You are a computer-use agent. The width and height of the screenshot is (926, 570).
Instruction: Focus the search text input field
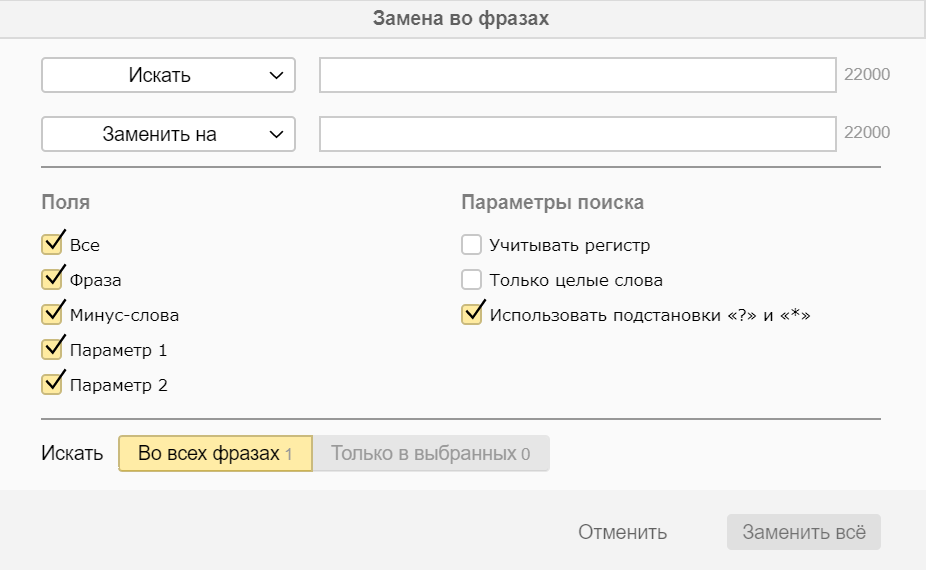(x=577, y=75)
